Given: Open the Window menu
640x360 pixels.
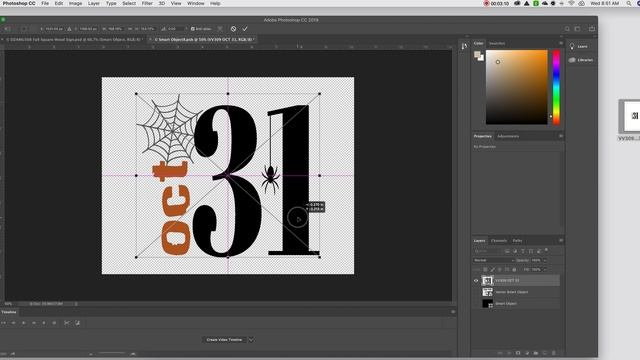Looking at the screenshot, I should (x=196, y=3).
